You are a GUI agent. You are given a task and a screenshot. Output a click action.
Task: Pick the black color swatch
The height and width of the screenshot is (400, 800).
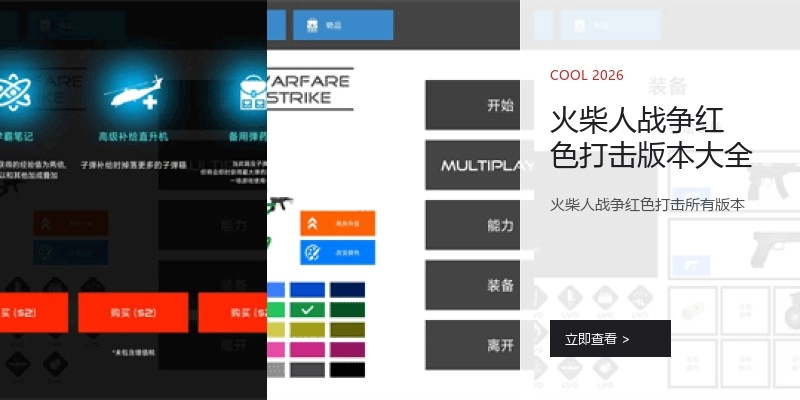click(x=347, y=370)
